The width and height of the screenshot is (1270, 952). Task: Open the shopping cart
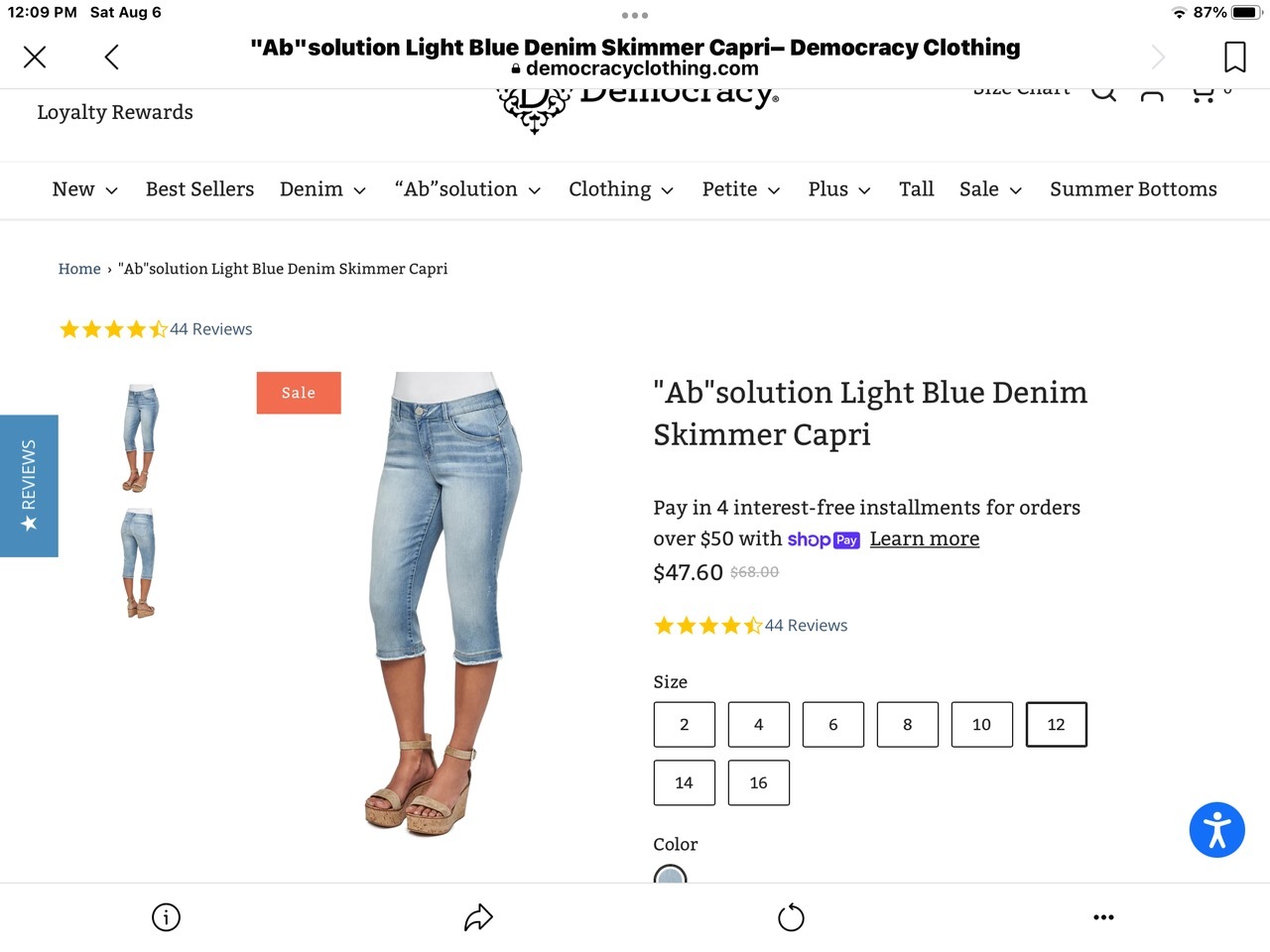pos(1204,94)
